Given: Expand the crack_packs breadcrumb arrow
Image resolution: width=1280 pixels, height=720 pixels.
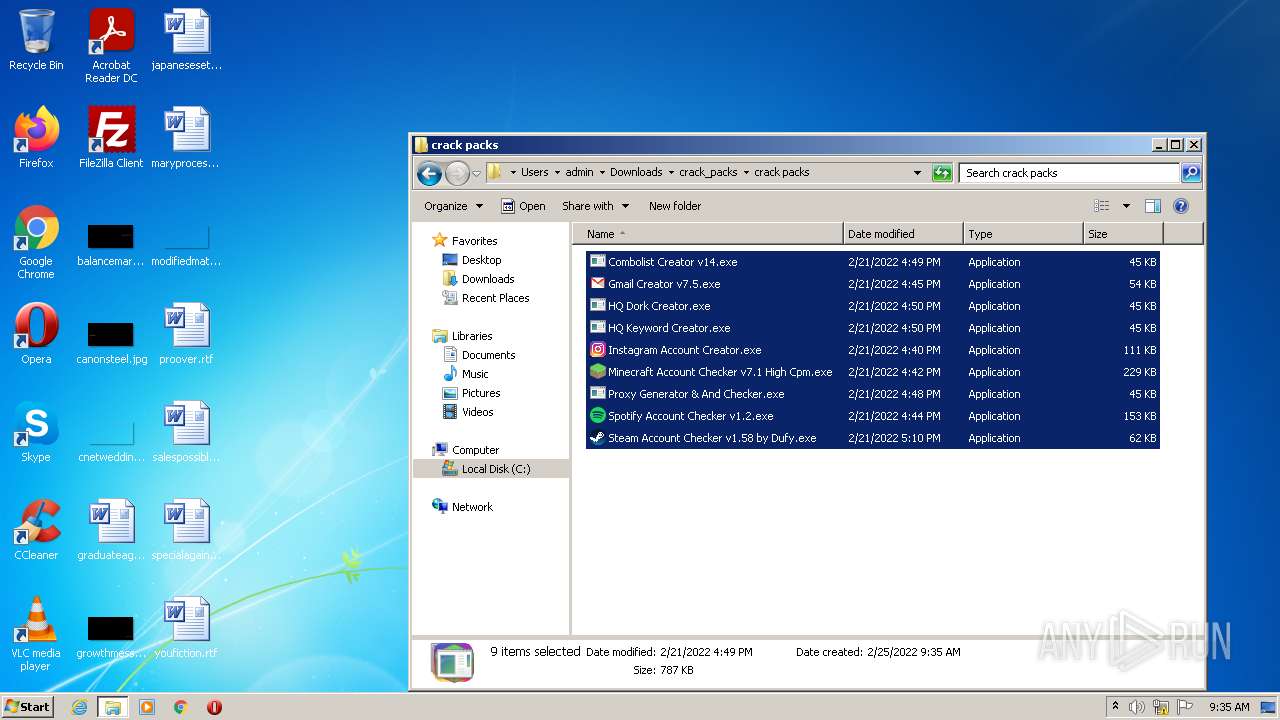Looking at the screenshot, I should (746, 172).
